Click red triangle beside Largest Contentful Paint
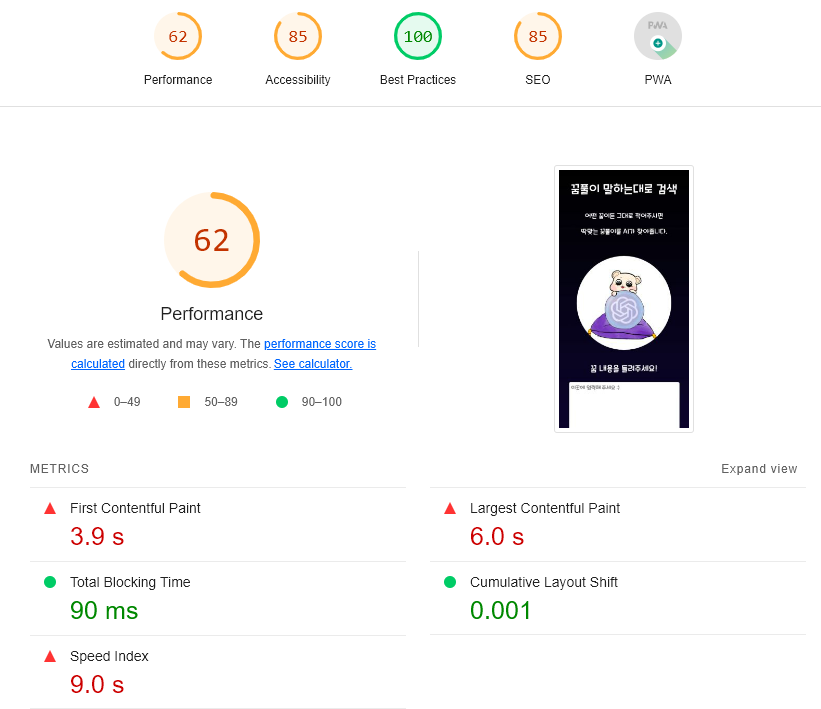Screen dimensions: 821x709 coord(450,508)
